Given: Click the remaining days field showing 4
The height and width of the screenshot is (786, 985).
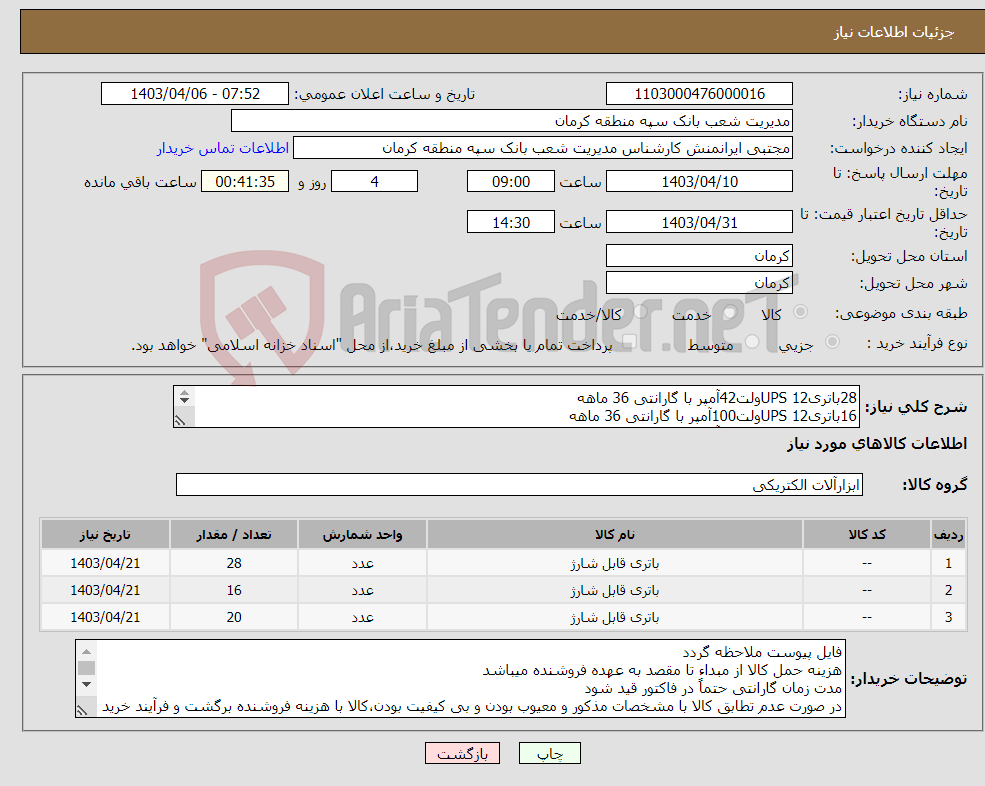Looking at the screenshot, I should tap(374, 182).
